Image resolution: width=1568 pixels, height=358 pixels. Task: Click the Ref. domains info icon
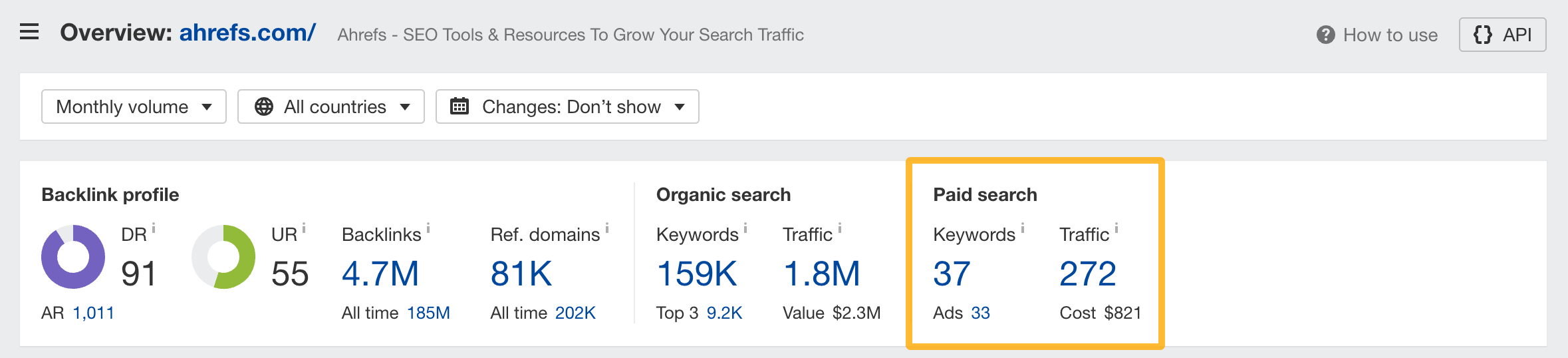607,228
